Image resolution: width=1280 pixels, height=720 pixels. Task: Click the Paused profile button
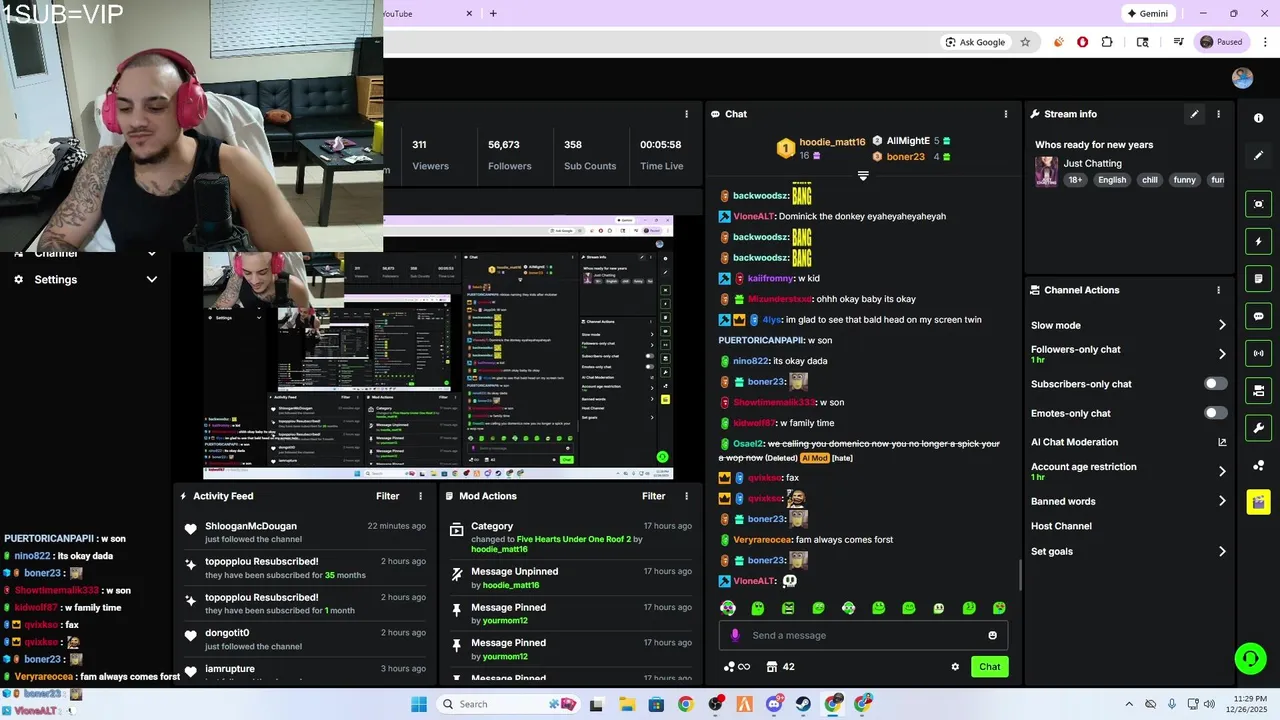[x=1222, y=42]
